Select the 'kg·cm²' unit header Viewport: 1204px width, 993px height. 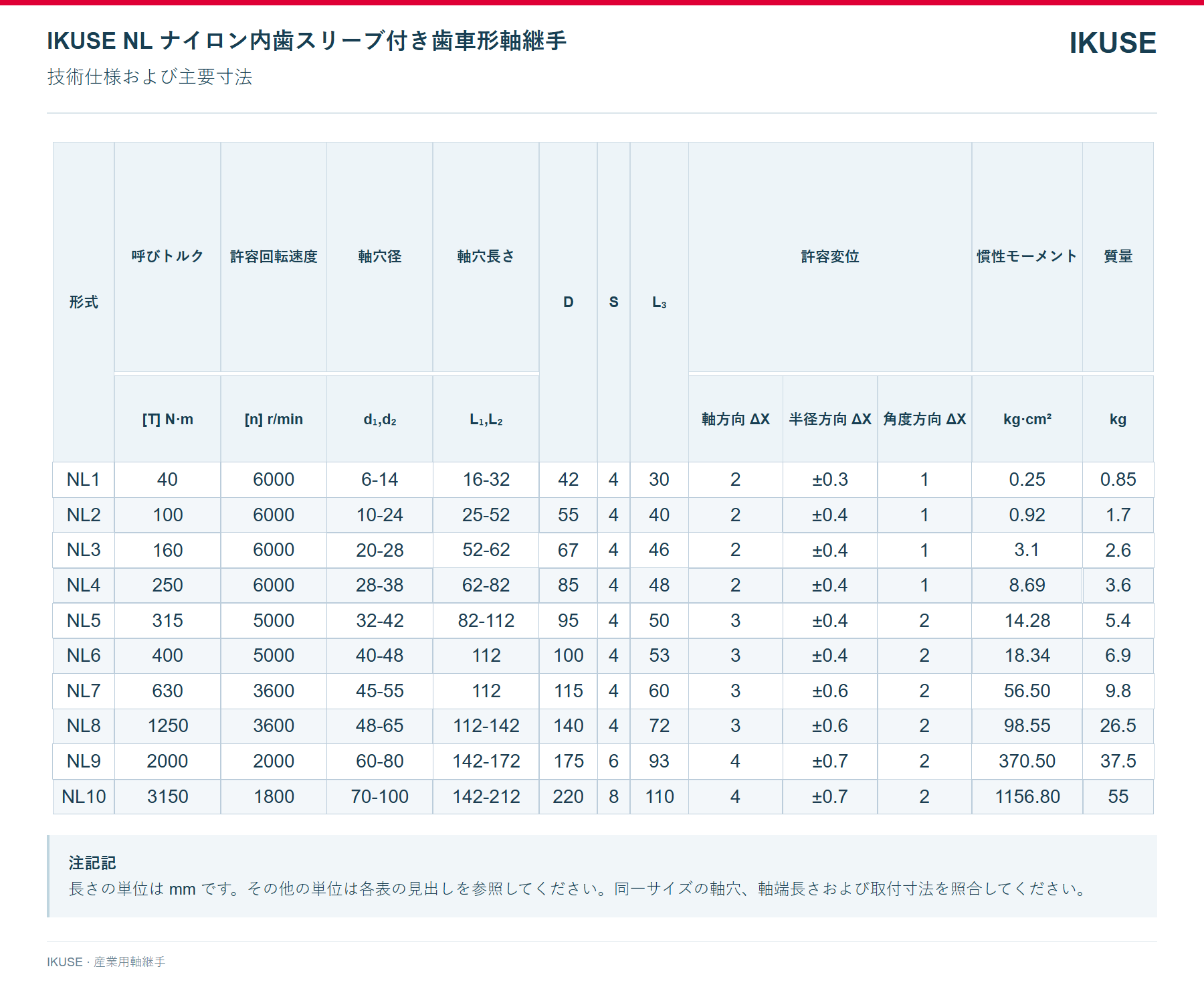coord(1027,420)
